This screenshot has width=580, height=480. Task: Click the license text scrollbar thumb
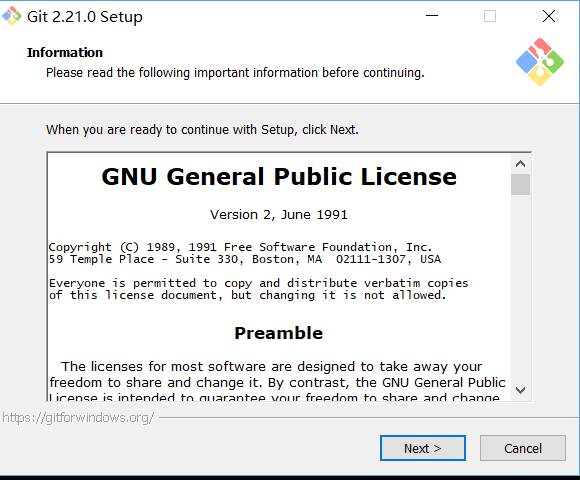[520, 184]
